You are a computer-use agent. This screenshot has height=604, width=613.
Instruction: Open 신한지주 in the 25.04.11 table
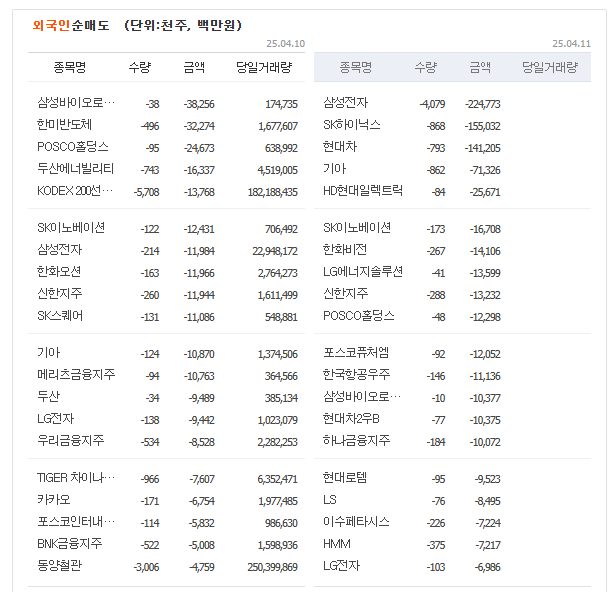tap(346, 294)
